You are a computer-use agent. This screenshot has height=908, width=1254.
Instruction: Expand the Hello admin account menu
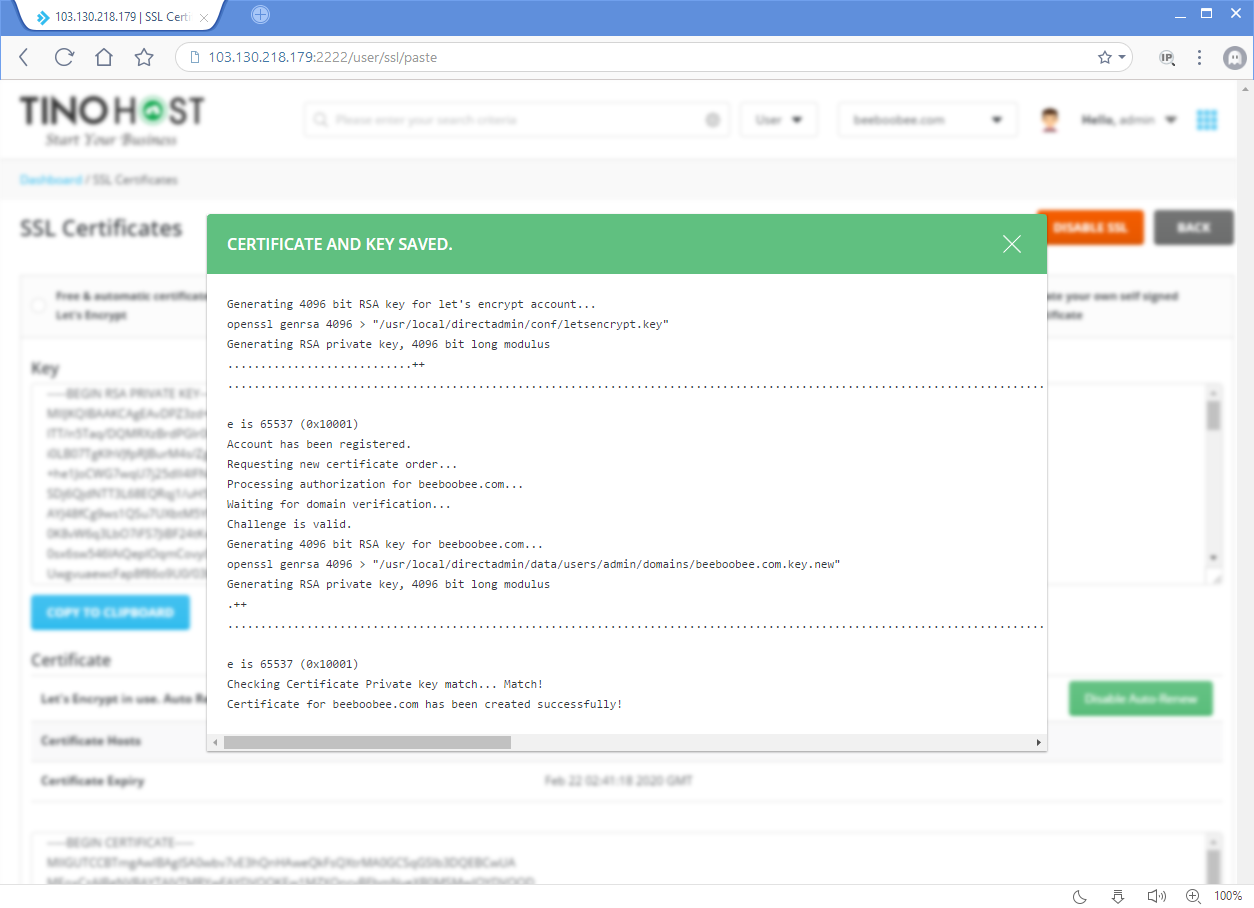click(1128, 120)
